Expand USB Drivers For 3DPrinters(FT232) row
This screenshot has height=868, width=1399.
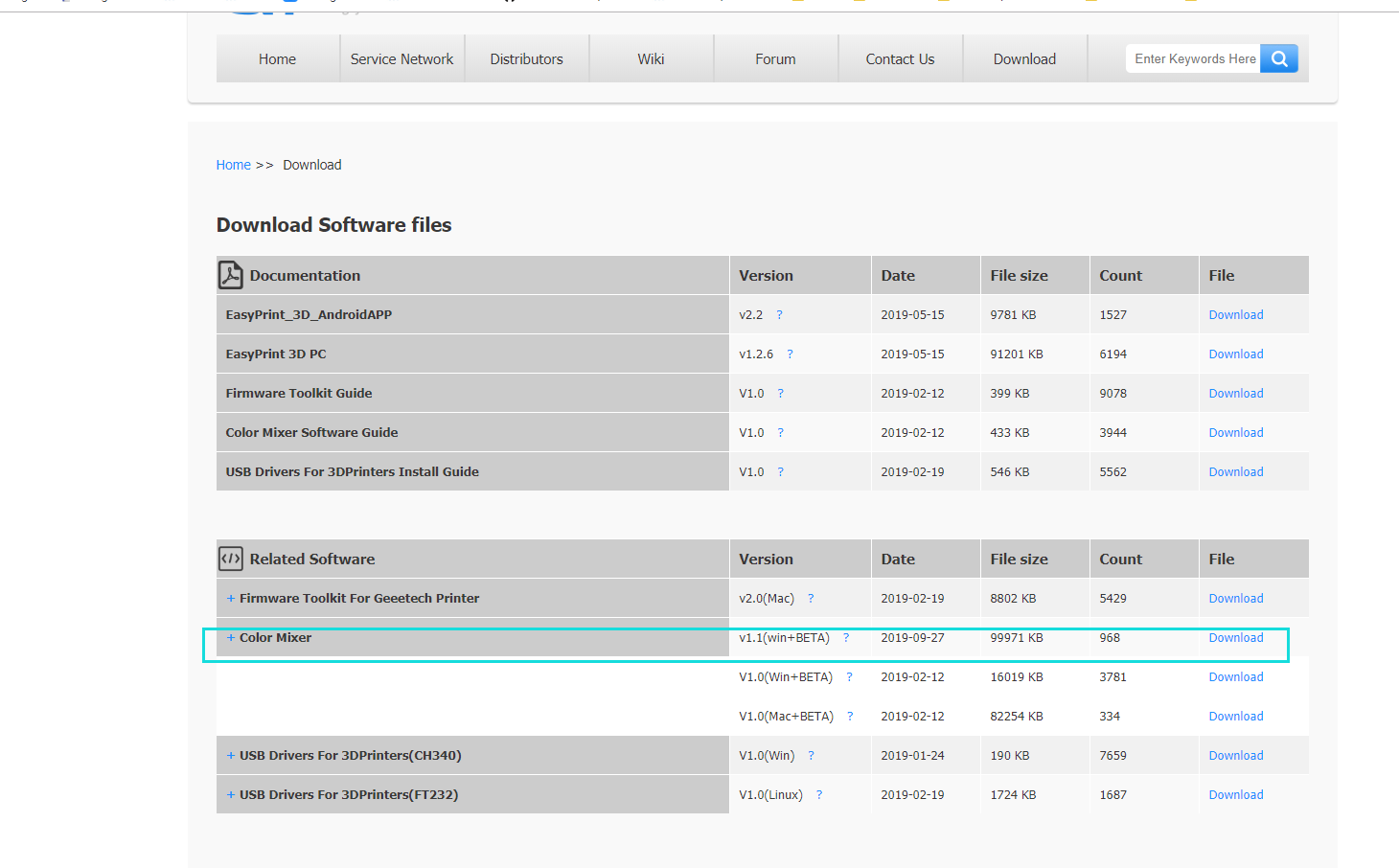[x=231, y=795]
